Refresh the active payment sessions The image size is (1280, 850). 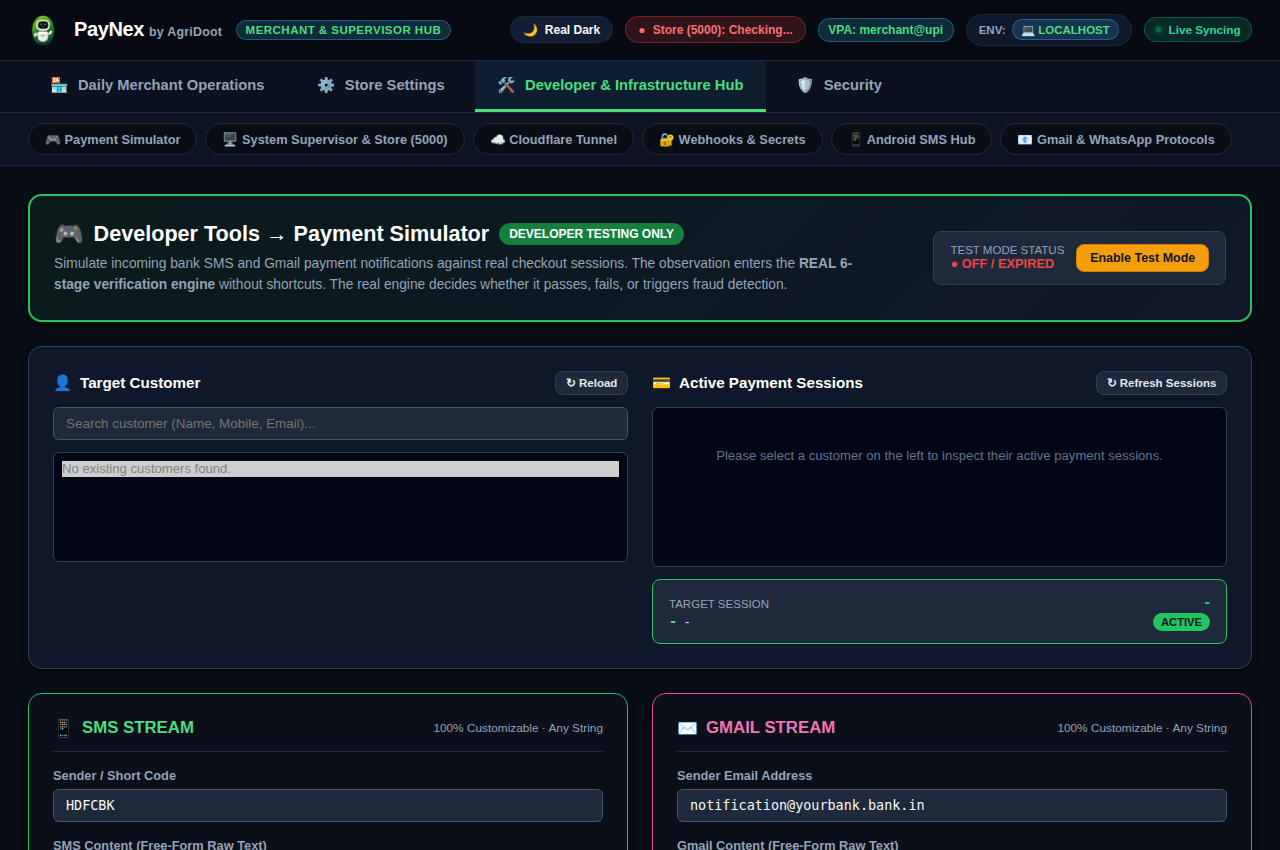[x=1161, y=383]
